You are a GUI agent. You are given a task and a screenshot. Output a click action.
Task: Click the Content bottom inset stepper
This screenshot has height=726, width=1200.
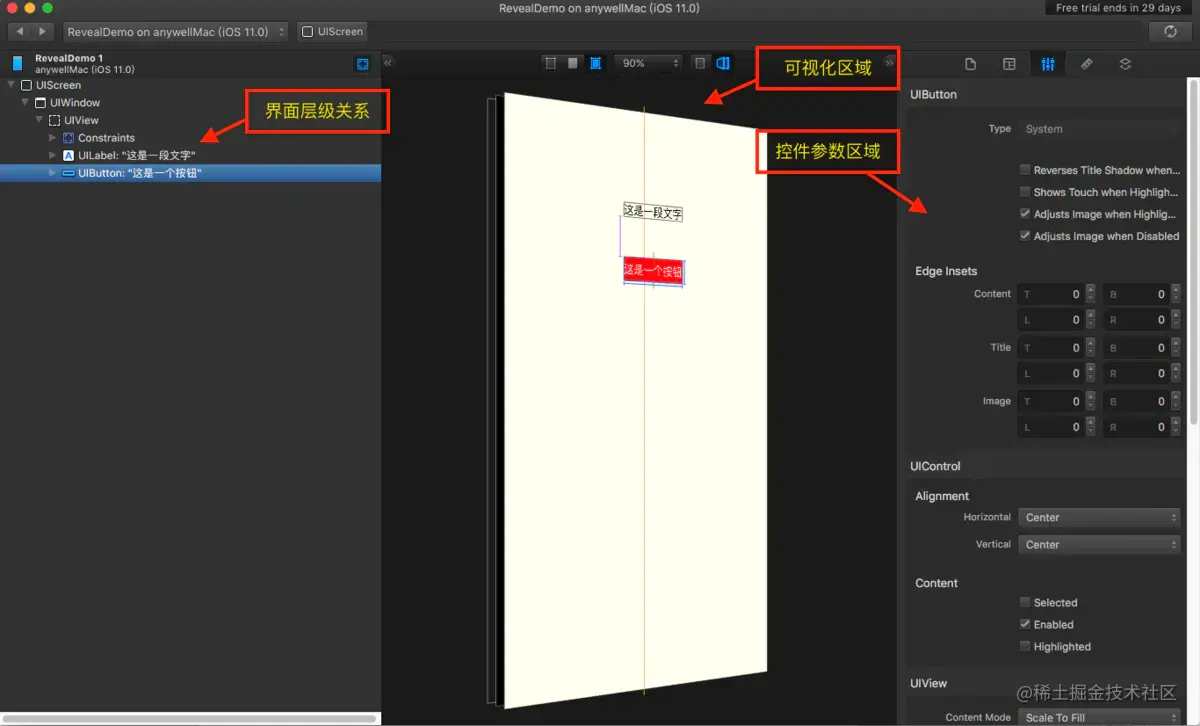point(1175,294)
